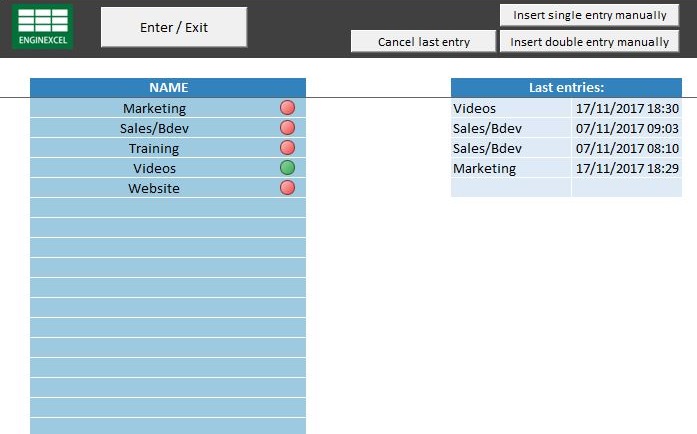This screenshot has width=697, height=434.
Task: Click the red status circle for Marketing
Action: (288, 108)
